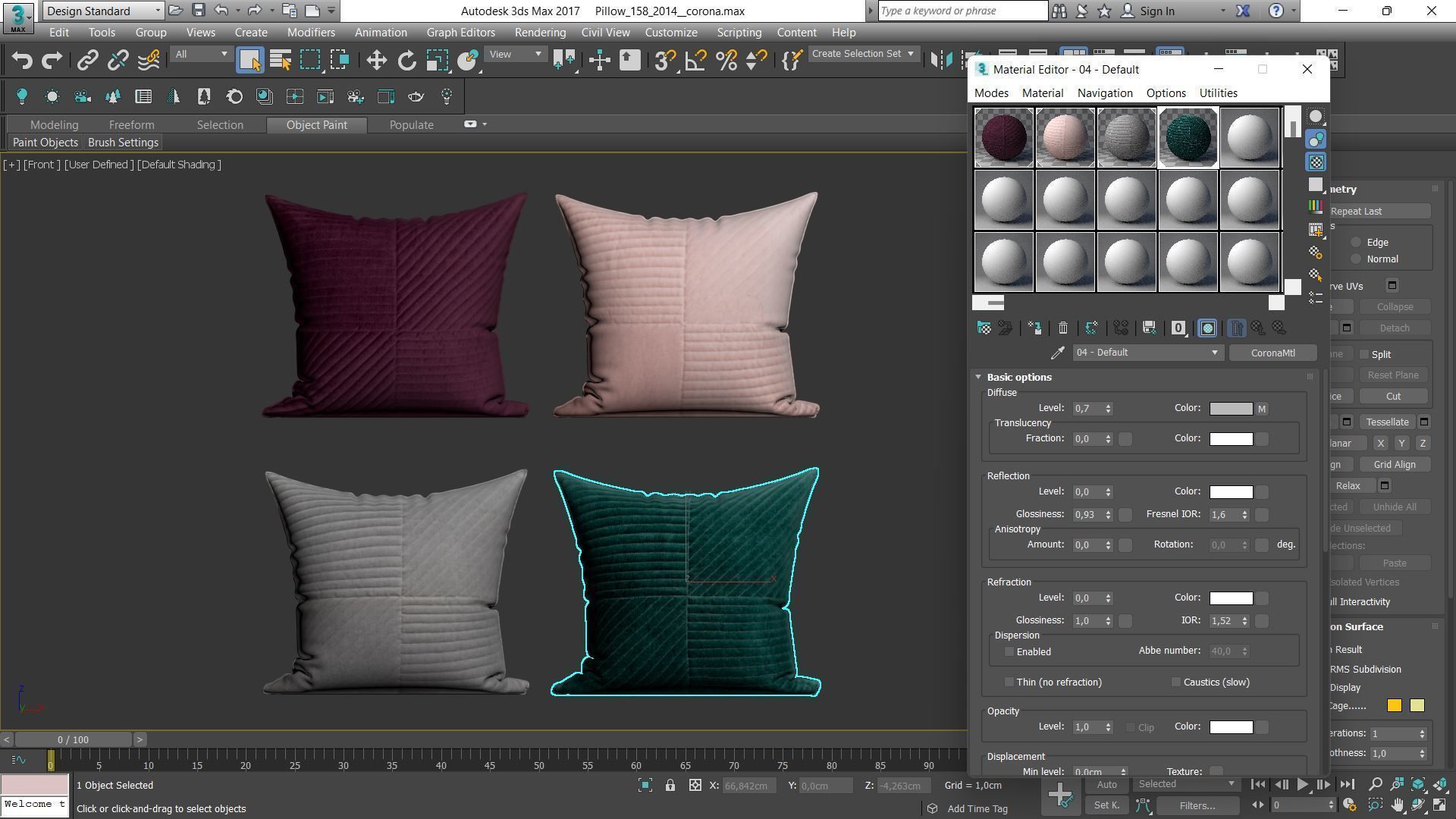Click the M map button beside Diffuse color
1456x819 pixels.
click(1262, 409)
